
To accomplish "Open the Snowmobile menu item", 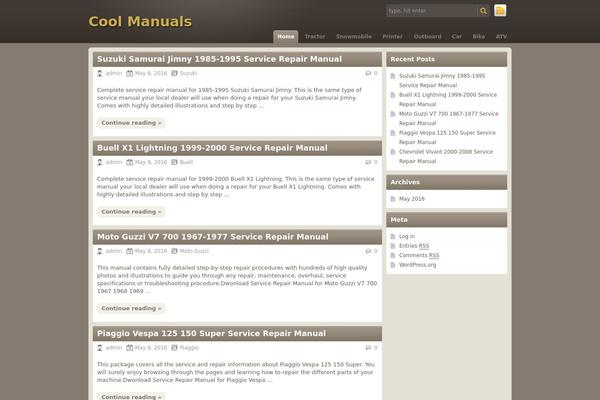I will pos(354,36).
